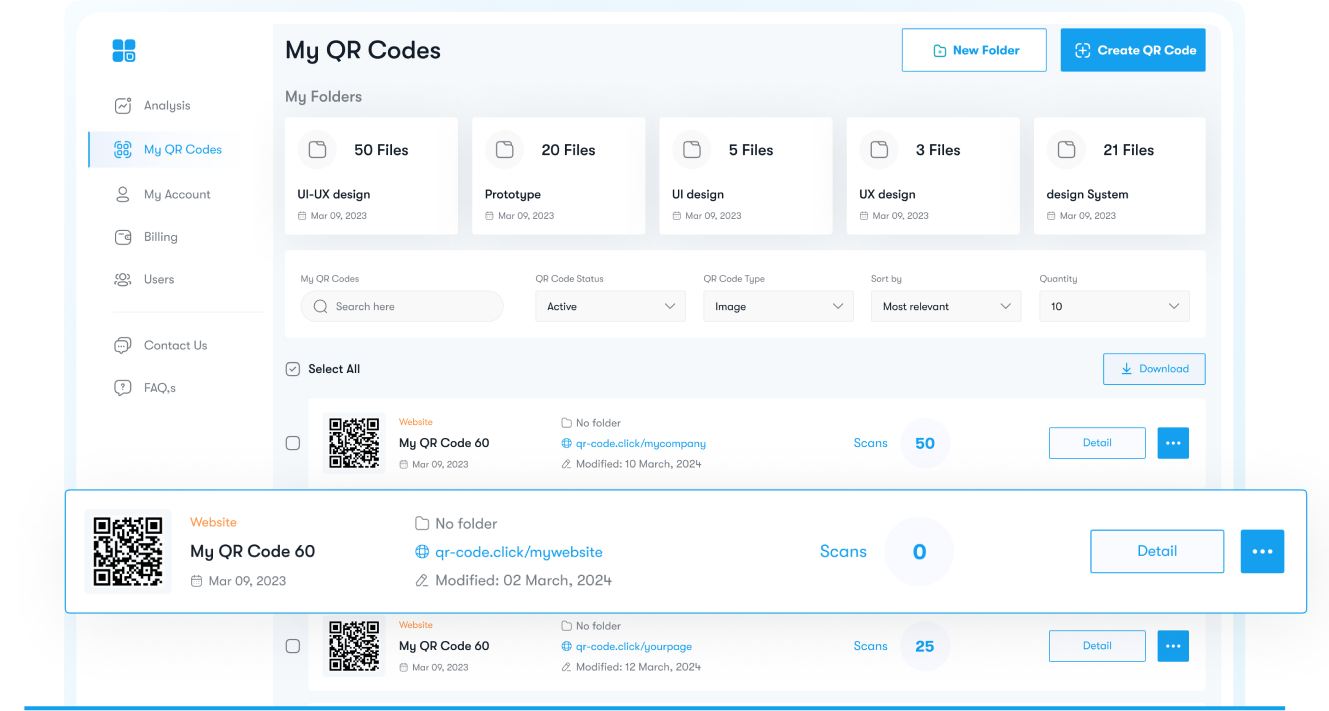Viewport: 1329px width, 711px height.
Task: Click the UI-UX design folder icon
Action: tap(317, 150)
